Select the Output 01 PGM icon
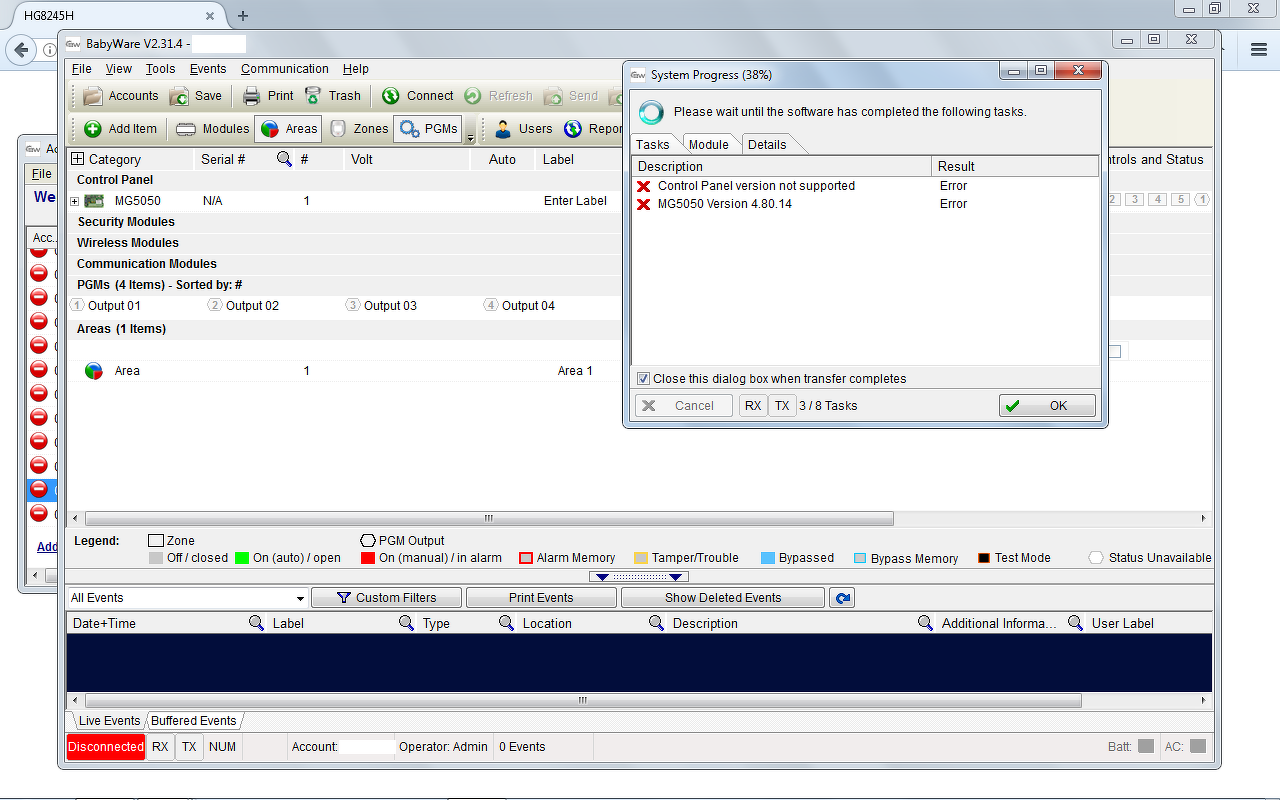Screen dimensions: 1280x800 tap(77, 305)
